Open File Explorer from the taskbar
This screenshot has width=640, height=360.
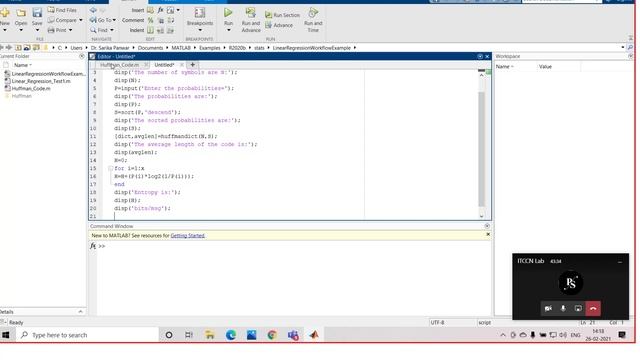(210, 335)
